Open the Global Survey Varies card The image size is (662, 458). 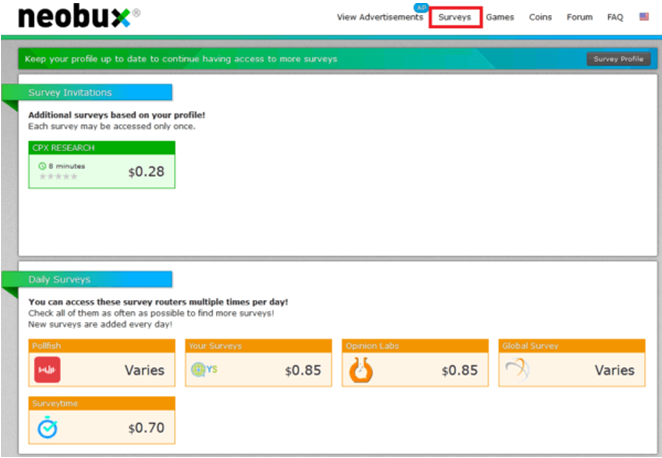(x=572, y=363)
